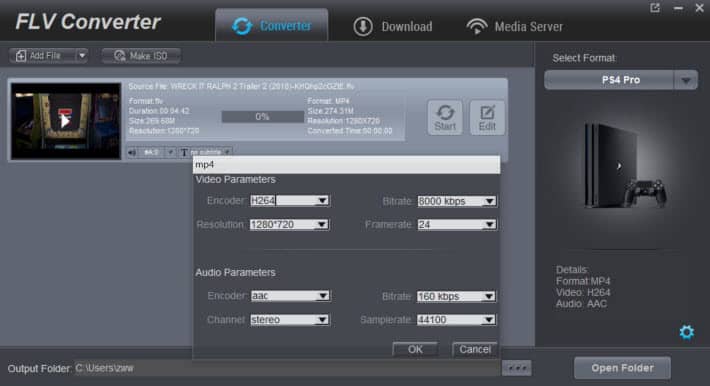Image resolution: width=710 pixels, height=386 pixels.
Task: Click the "Format:MP4" details text
Action: click(x=583, y=281)
